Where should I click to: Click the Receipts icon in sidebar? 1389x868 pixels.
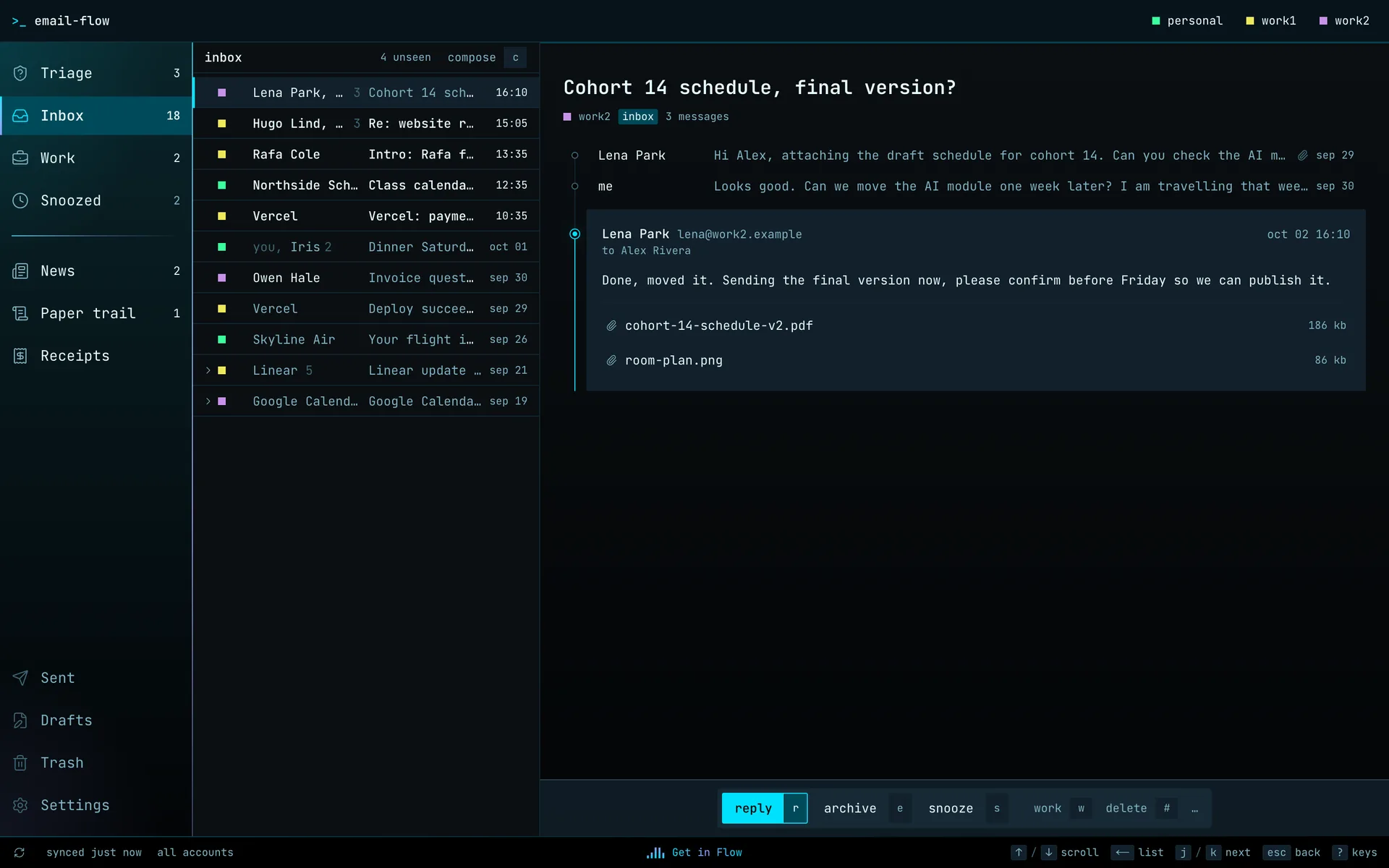(x=20, y=356)
